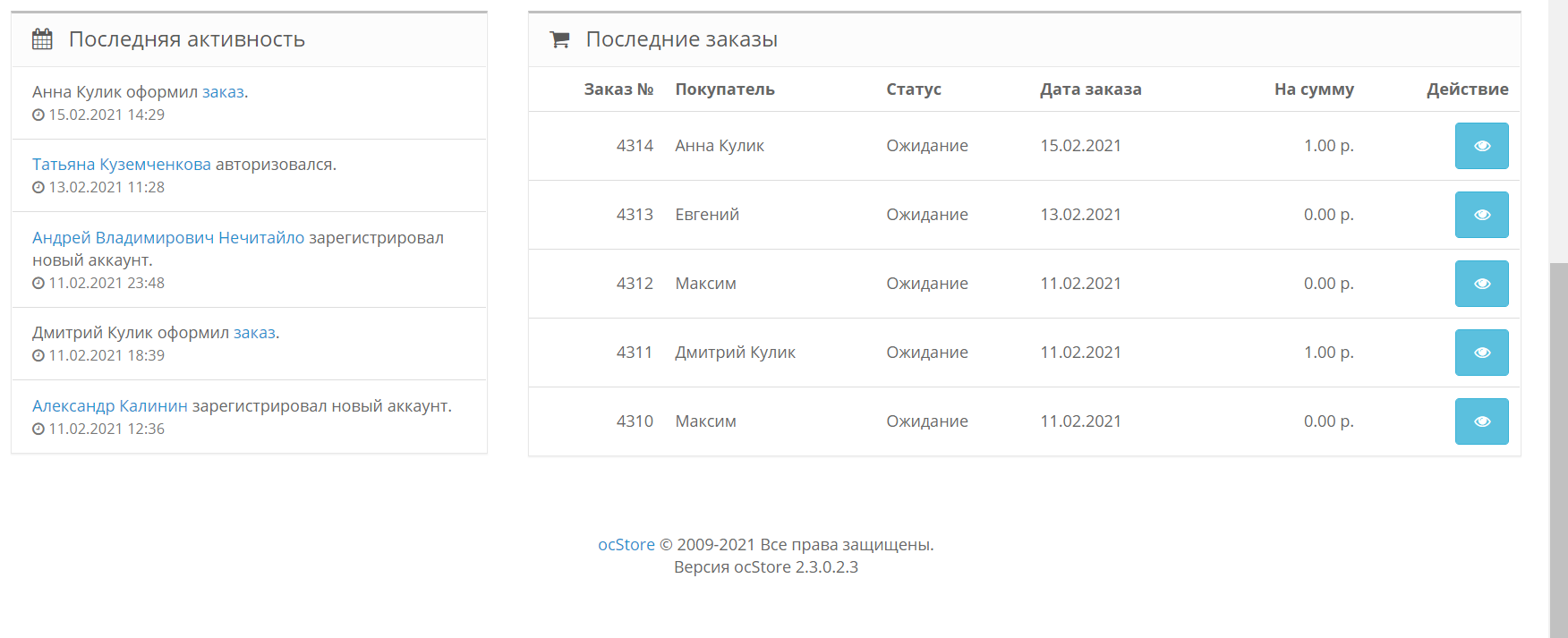The width and height of the screenshot is (1568, 638).
Task: Click the page vertical scrollbar thumb
Action: click(x=1558, y=447)
